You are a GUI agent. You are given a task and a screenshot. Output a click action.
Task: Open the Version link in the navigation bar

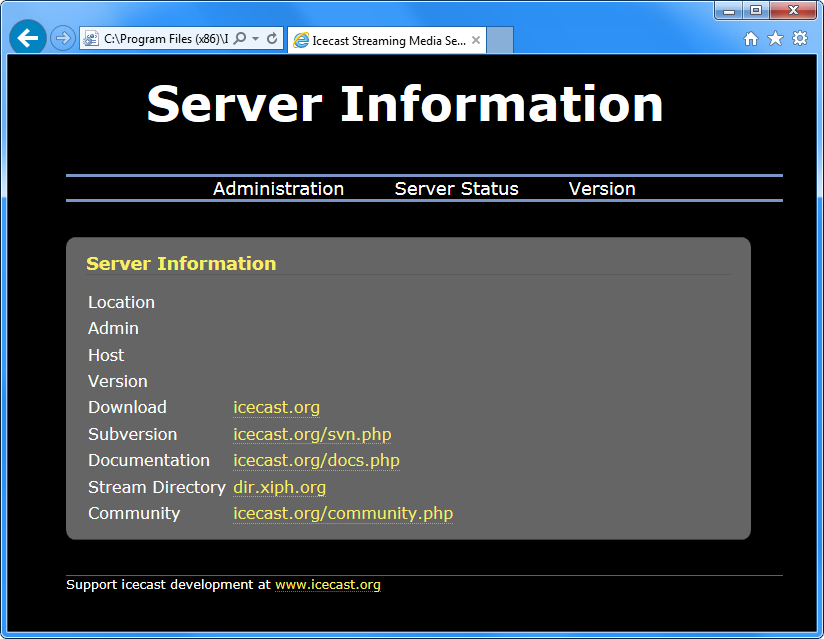point(602,189)
